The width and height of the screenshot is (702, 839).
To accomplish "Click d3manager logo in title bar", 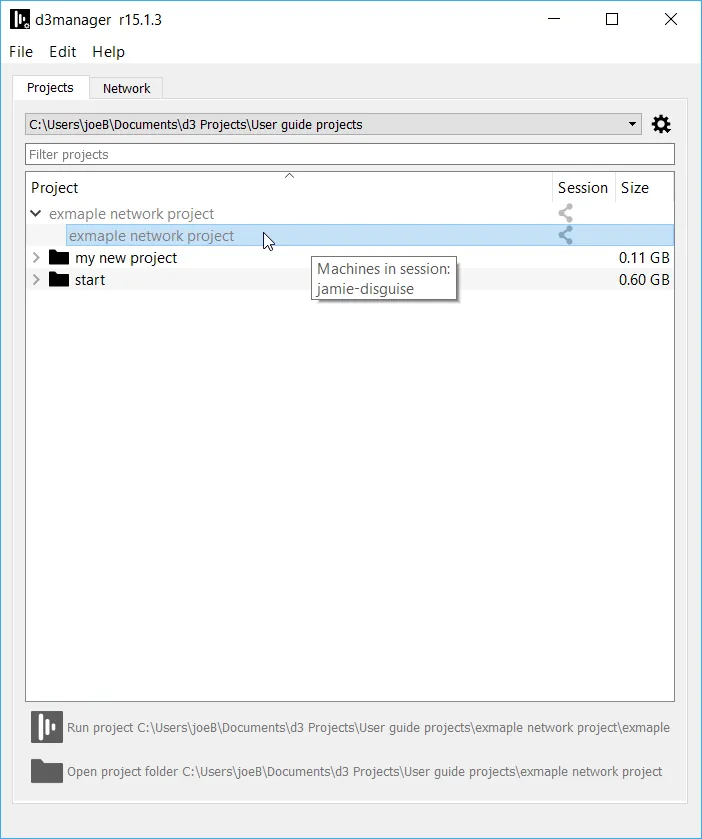I will coord(19,19).
